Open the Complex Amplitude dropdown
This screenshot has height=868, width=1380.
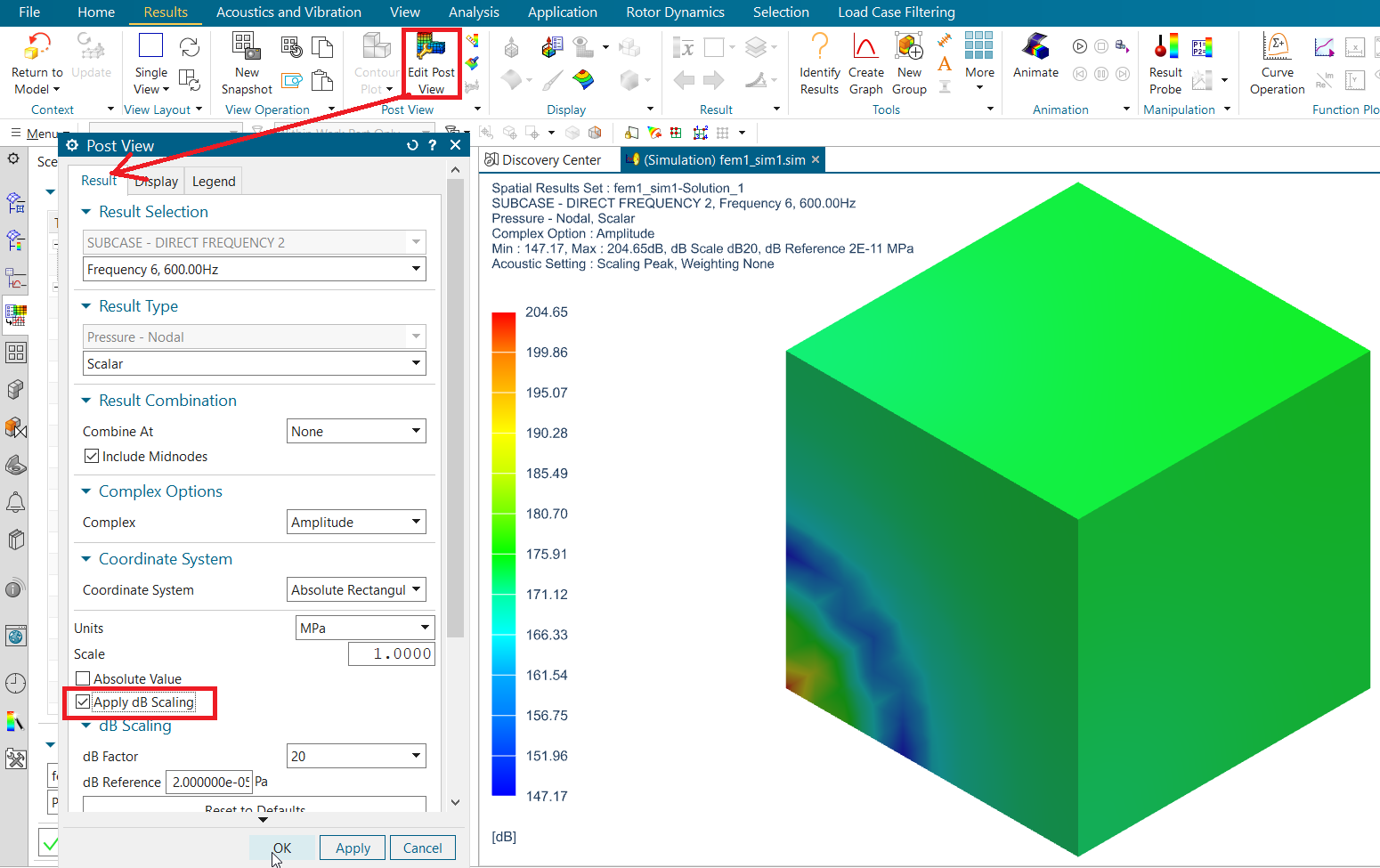pos(357,522)
